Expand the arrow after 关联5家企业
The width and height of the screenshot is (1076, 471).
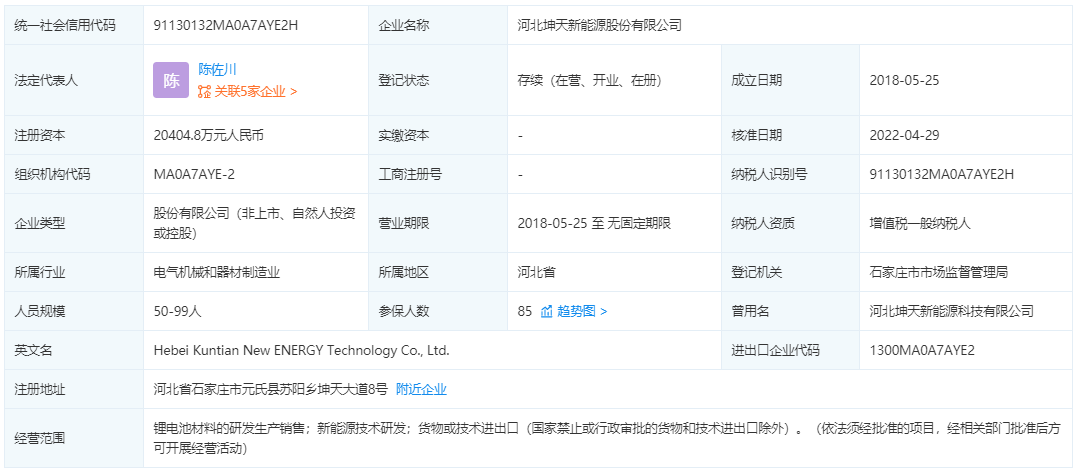(293, 91)
